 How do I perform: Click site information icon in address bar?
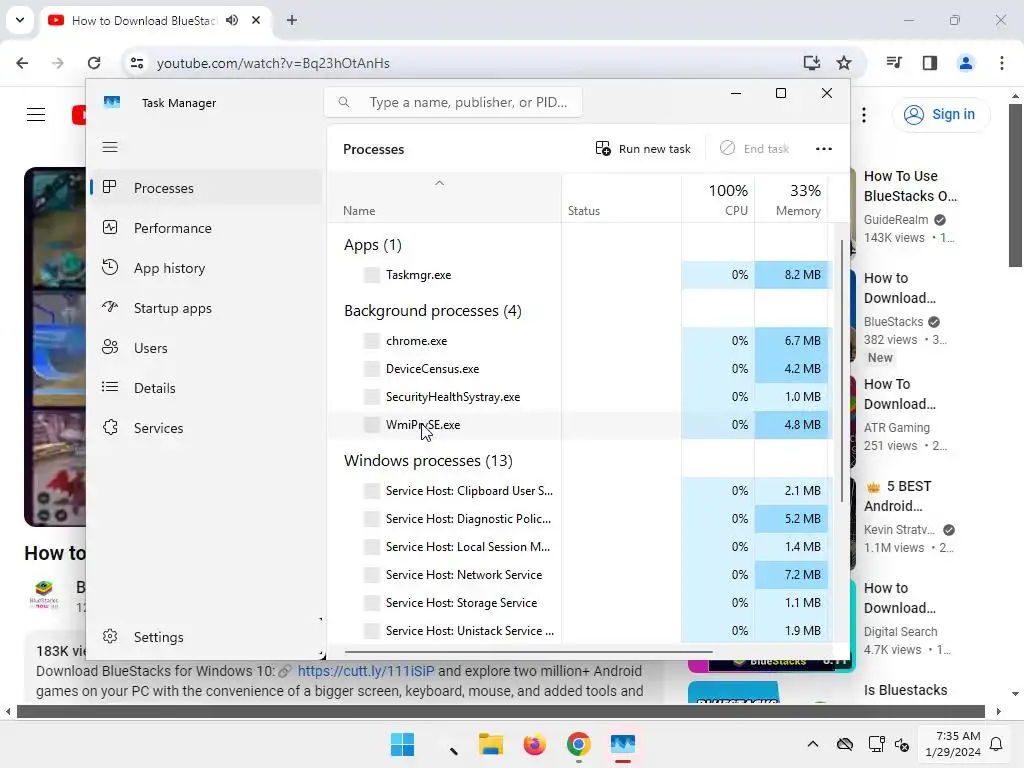pos(137,63)
